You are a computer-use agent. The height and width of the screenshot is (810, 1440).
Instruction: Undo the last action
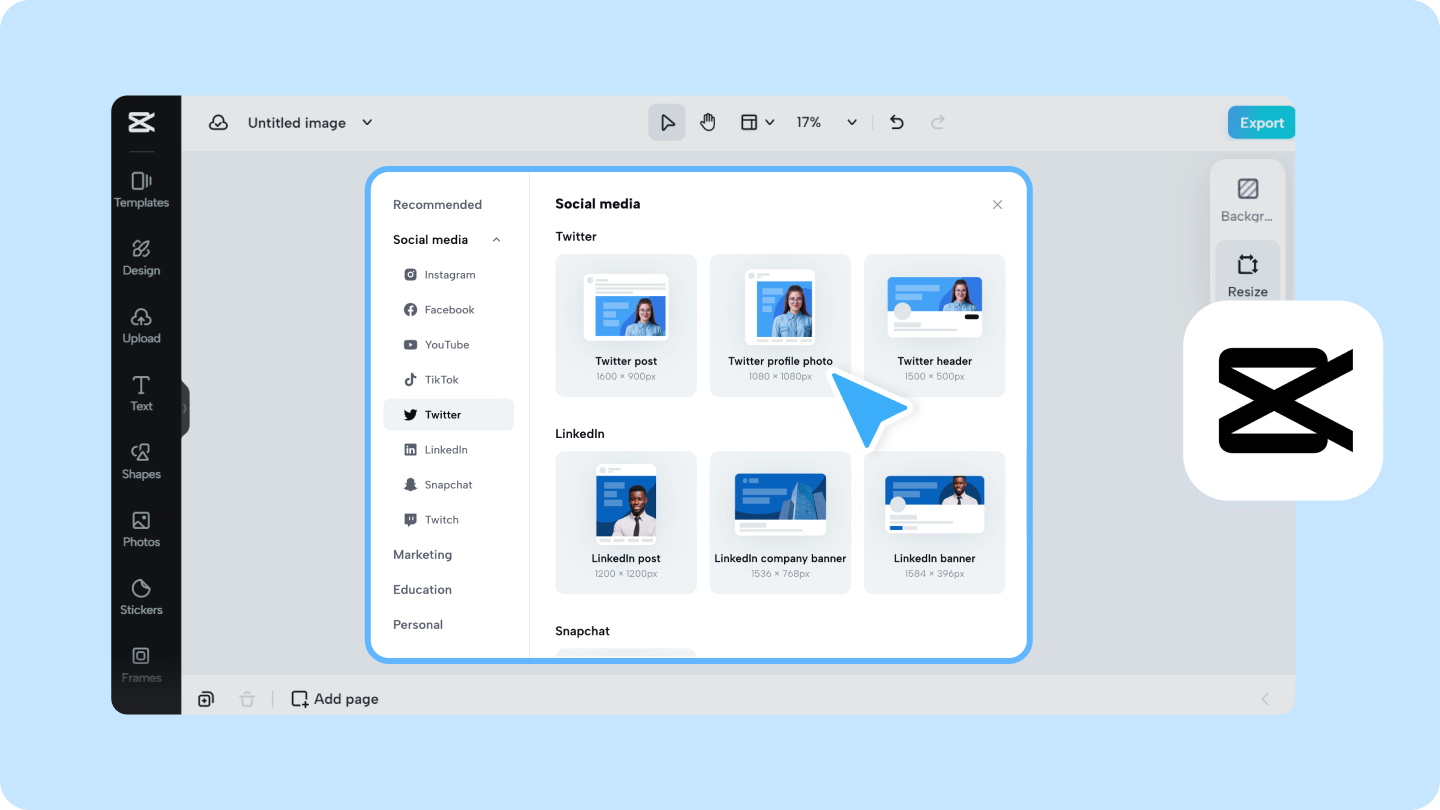pyautogui.click(x=897, y=122)
